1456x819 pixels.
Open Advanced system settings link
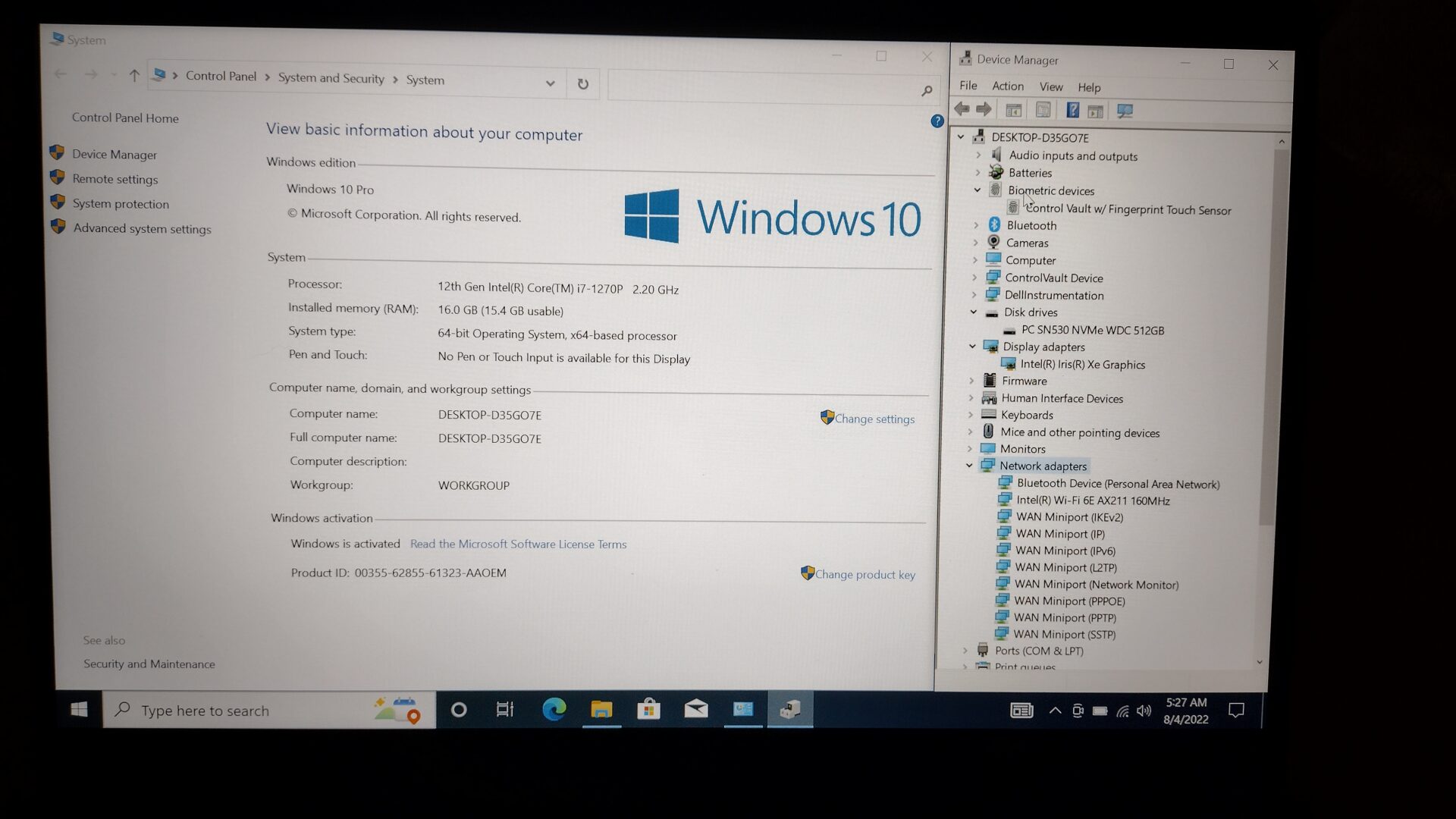142,228
